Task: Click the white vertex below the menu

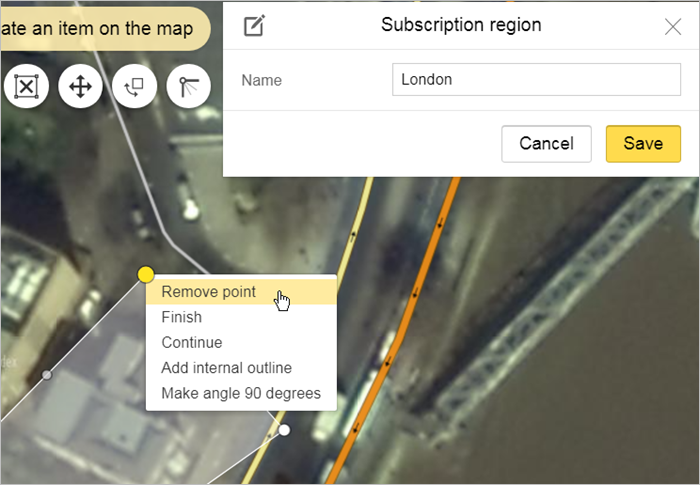Action: (x=284, y=430)
